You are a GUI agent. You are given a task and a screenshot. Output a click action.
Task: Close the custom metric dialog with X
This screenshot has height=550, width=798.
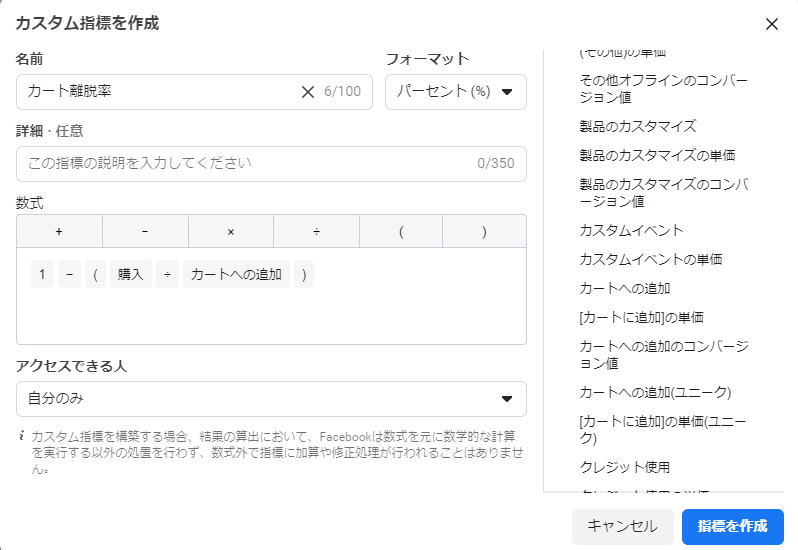coord(771,24)
